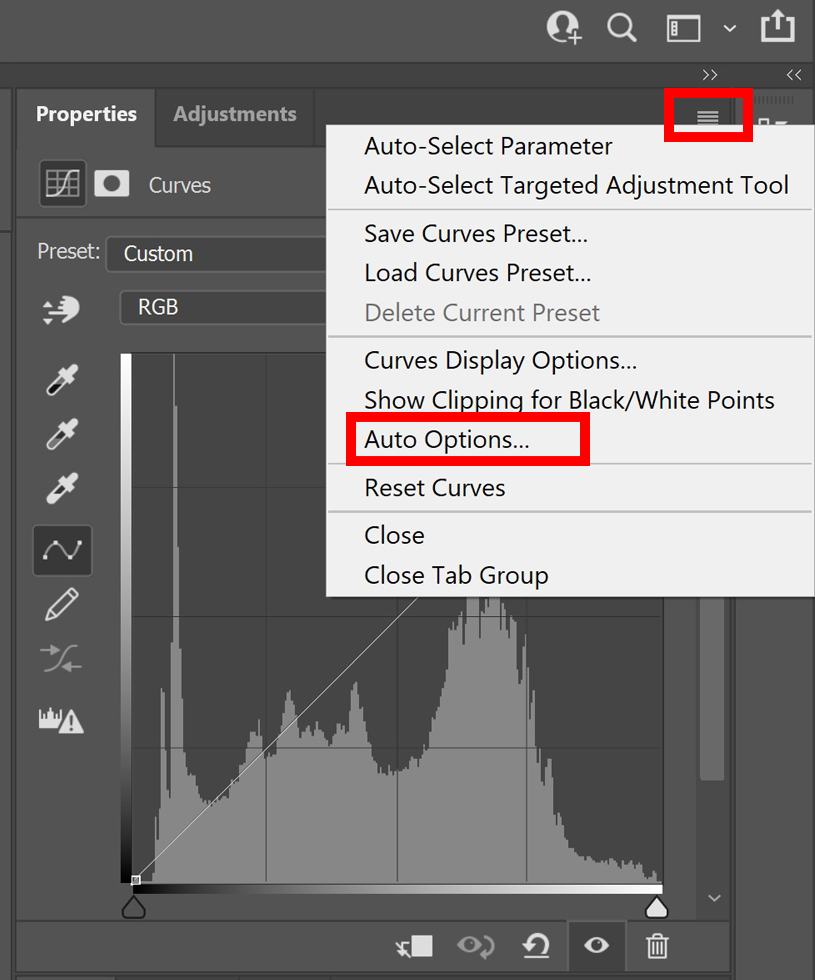Open the Properties panel flyout menu
815x980 pixels.
[708, 117]
